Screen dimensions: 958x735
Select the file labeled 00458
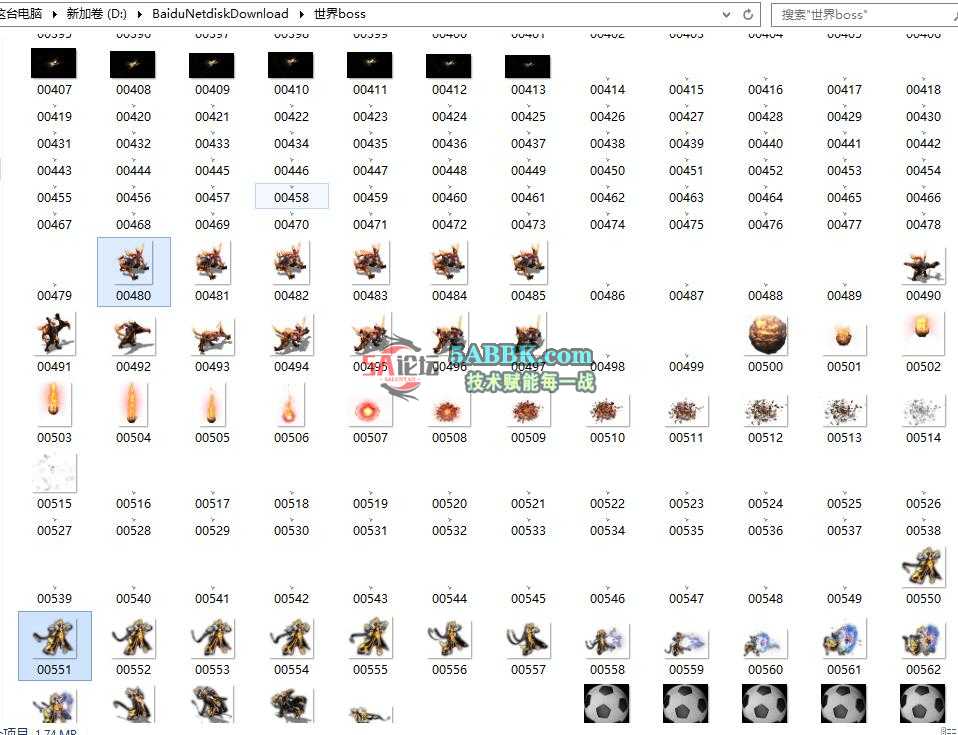click(291, 197)
